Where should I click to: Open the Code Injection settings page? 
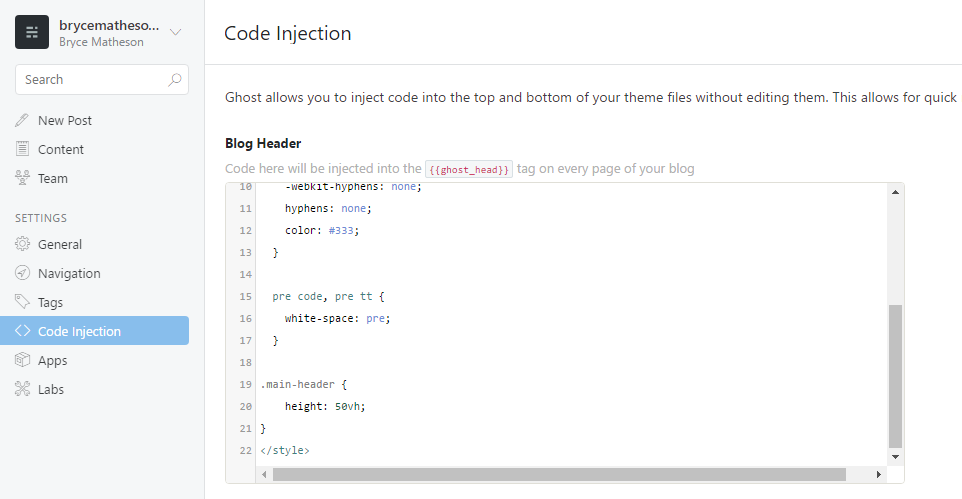click(79, 331)
